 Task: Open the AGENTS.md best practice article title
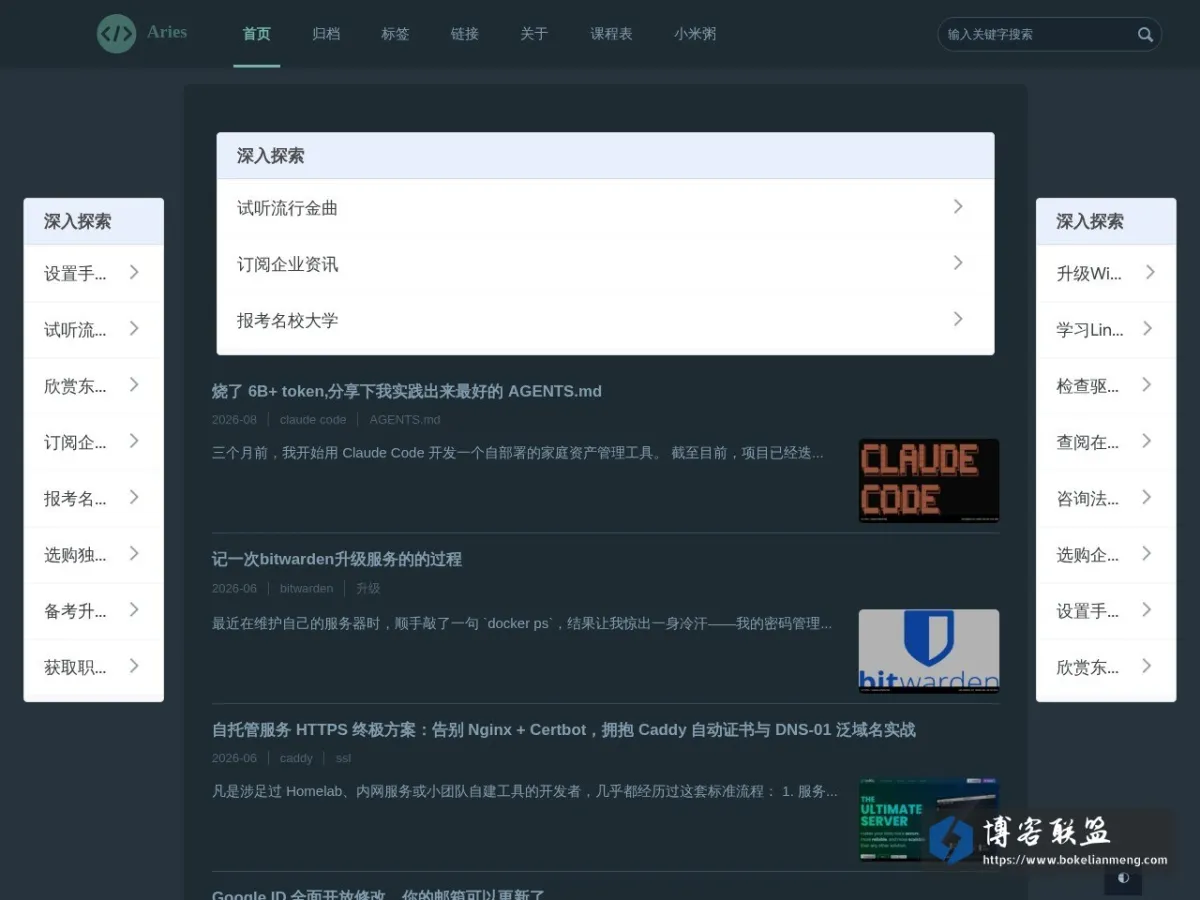pos(407,391)
